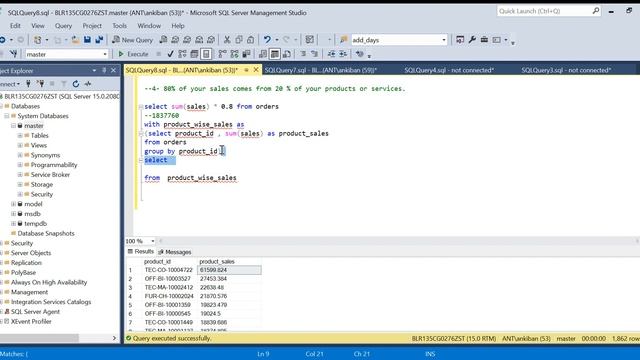Click Refresh icon in Object Explorer

(x=76, y=84)
